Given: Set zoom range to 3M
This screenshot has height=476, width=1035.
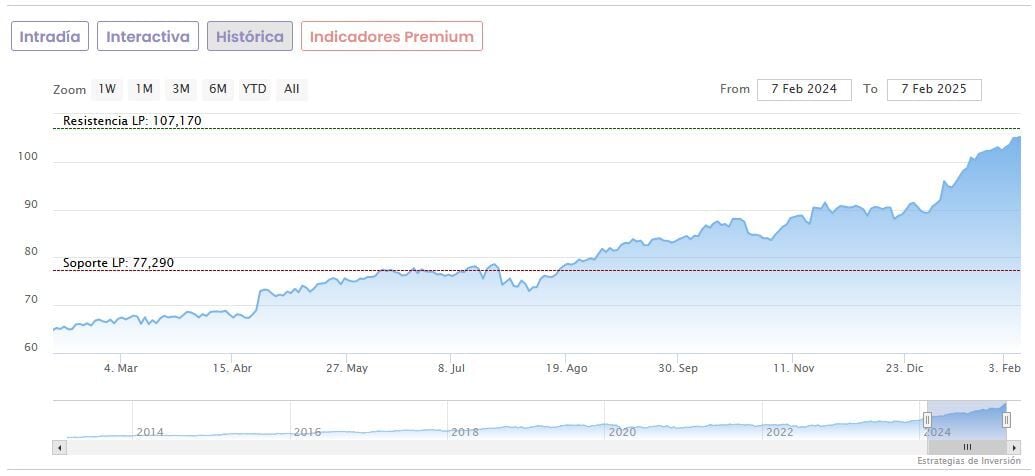Looking at the screenshot, I should click(181, 89).
